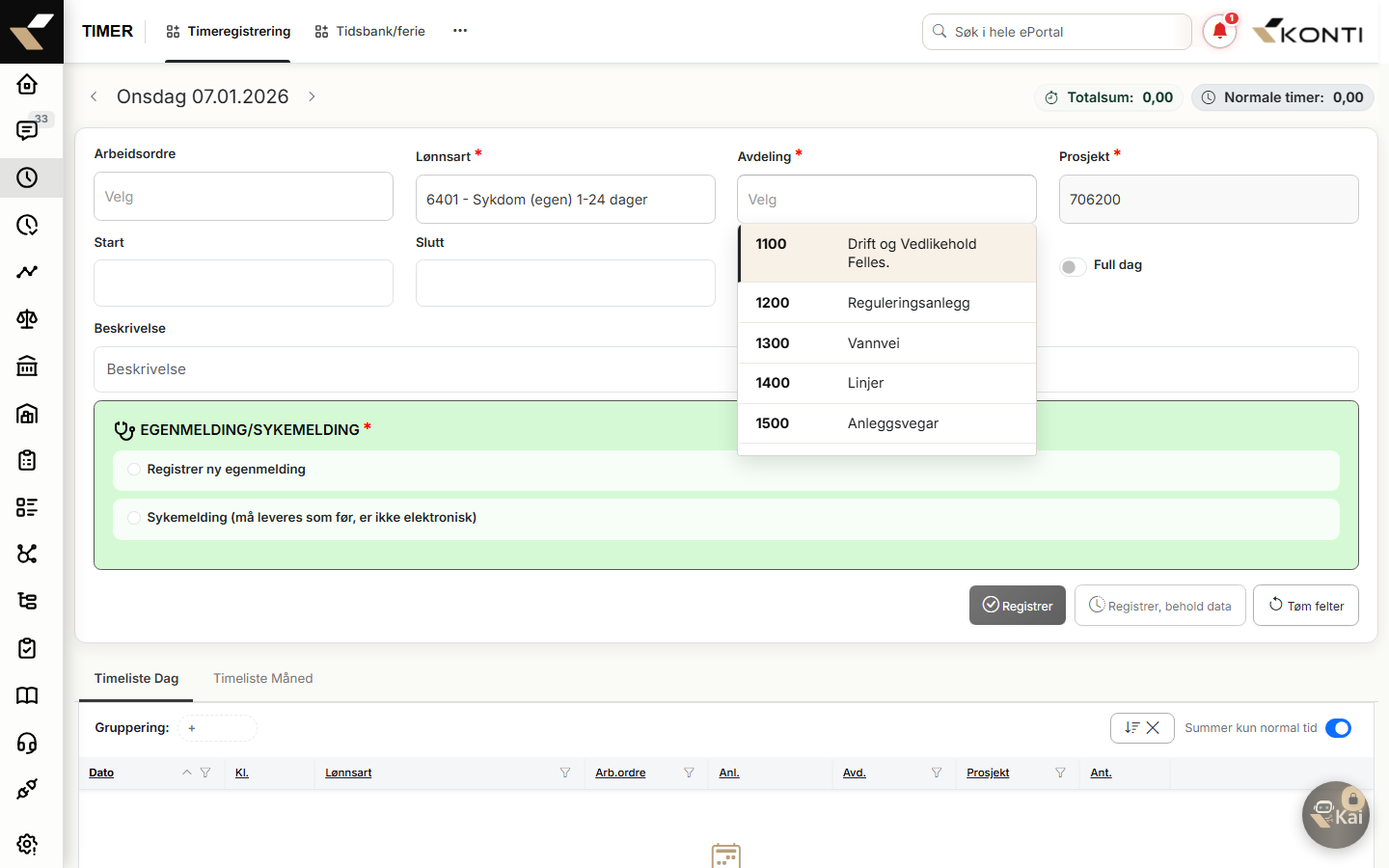The width and height of the screenshot is (1389, 868).
Task: Choose 1400 Linjer option
Action: [887, 383]
